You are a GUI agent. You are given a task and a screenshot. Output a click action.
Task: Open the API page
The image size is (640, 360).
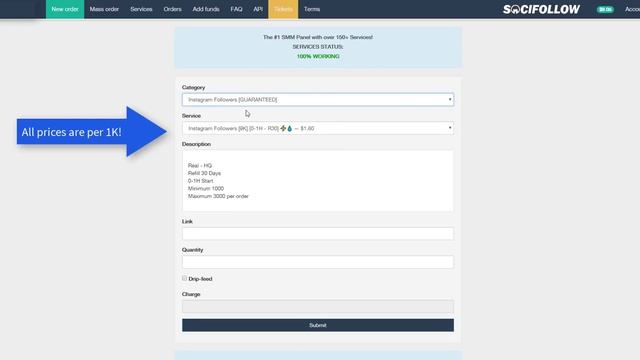(258, 9)
